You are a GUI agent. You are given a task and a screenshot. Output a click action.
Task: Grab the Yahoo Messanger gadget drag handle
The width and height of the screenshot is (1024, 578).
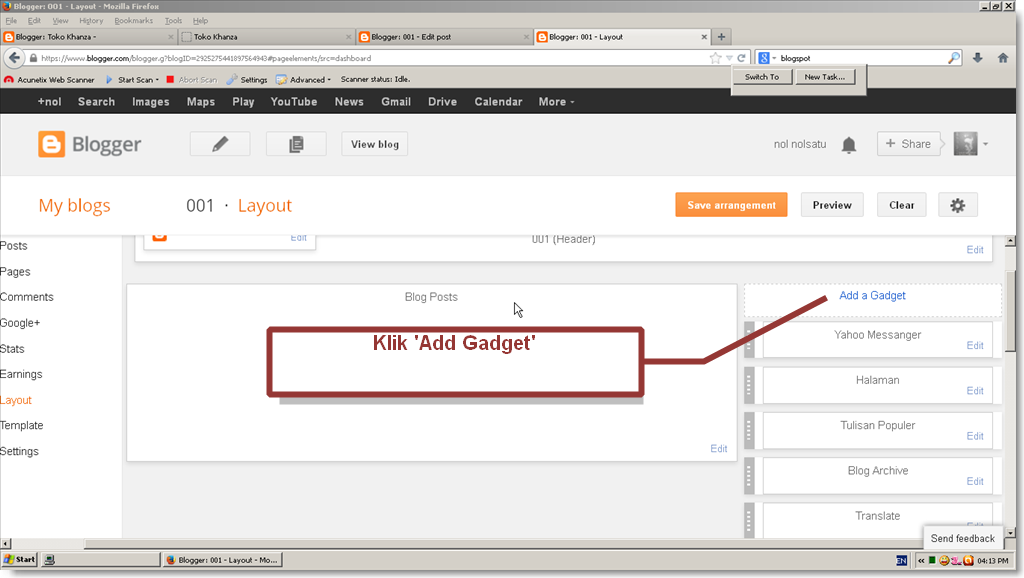click(x=749, y=340)
